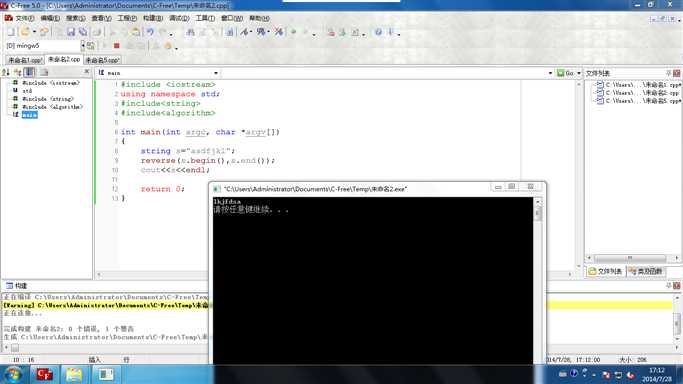Toggle checkbox for 未命名2.cpp in file list
683x384 pixels.
600,93
